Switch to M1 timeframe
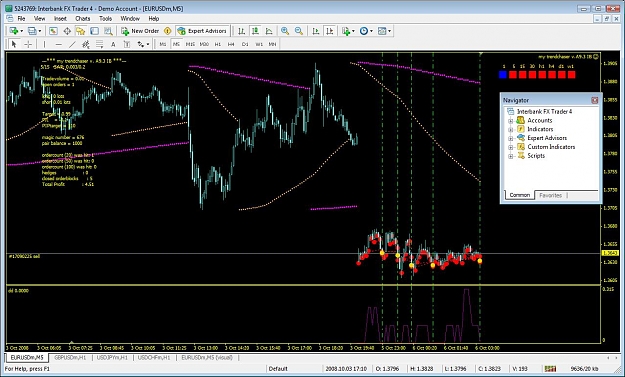The width and height of the screenshot is (625, 377). (x=163, y=44)
